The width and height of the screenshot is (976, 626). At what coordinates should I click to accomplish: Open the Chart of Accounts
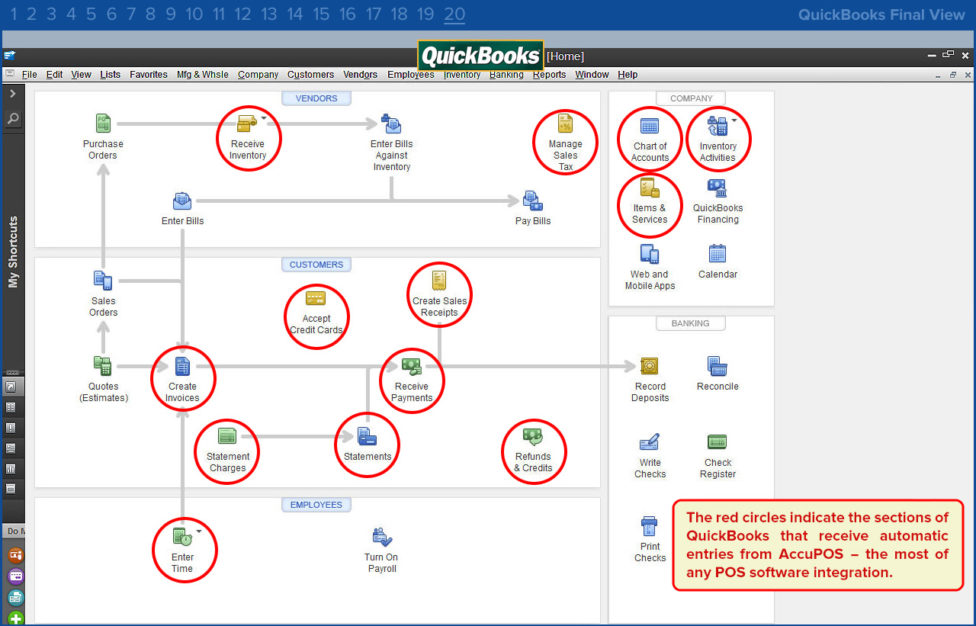click(x=649, y=126)
